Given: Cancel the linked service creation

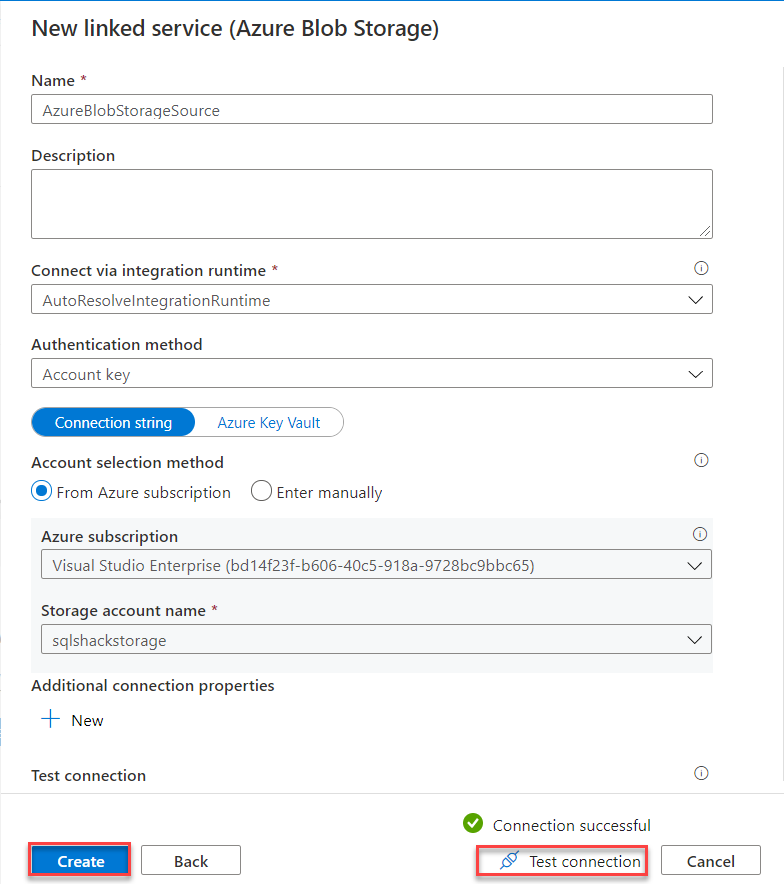Looking at the screenshot, I should [x=710, y=861].
